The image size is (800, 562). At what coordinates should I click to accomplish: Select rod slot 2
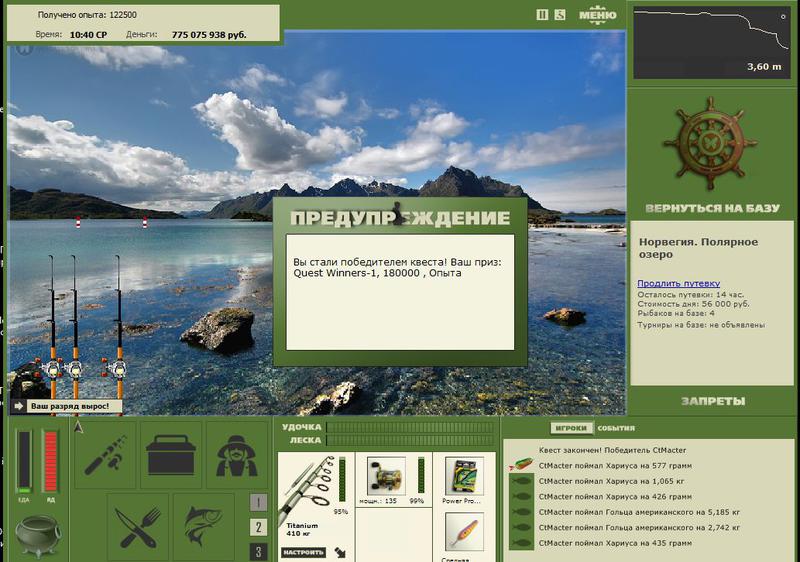[x=258, y=527]
